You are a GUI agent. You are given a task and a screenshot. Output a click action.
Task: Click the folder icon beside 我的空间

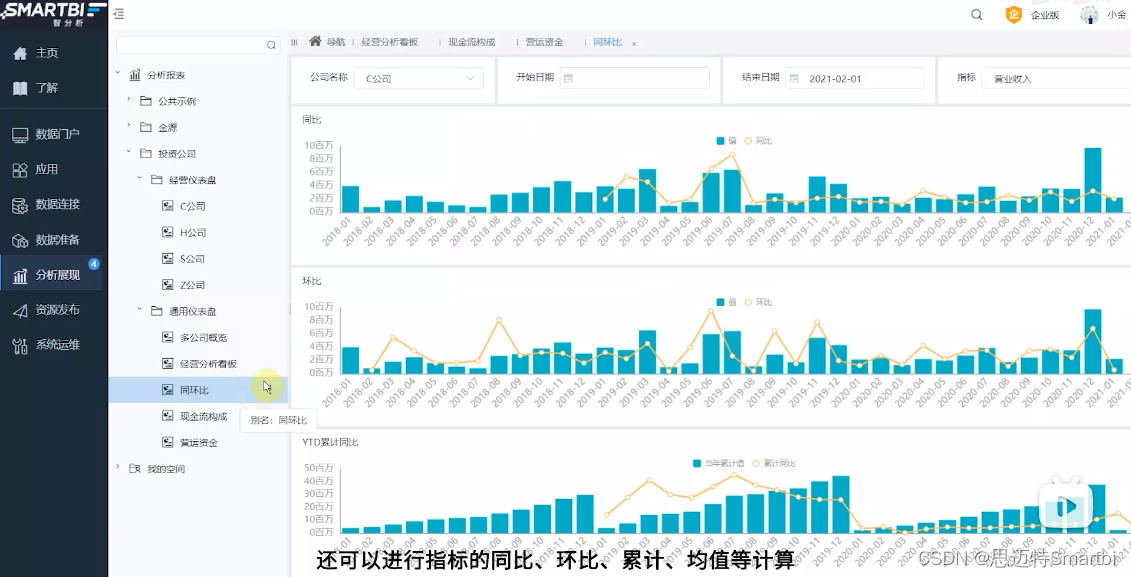click(134, 469)
